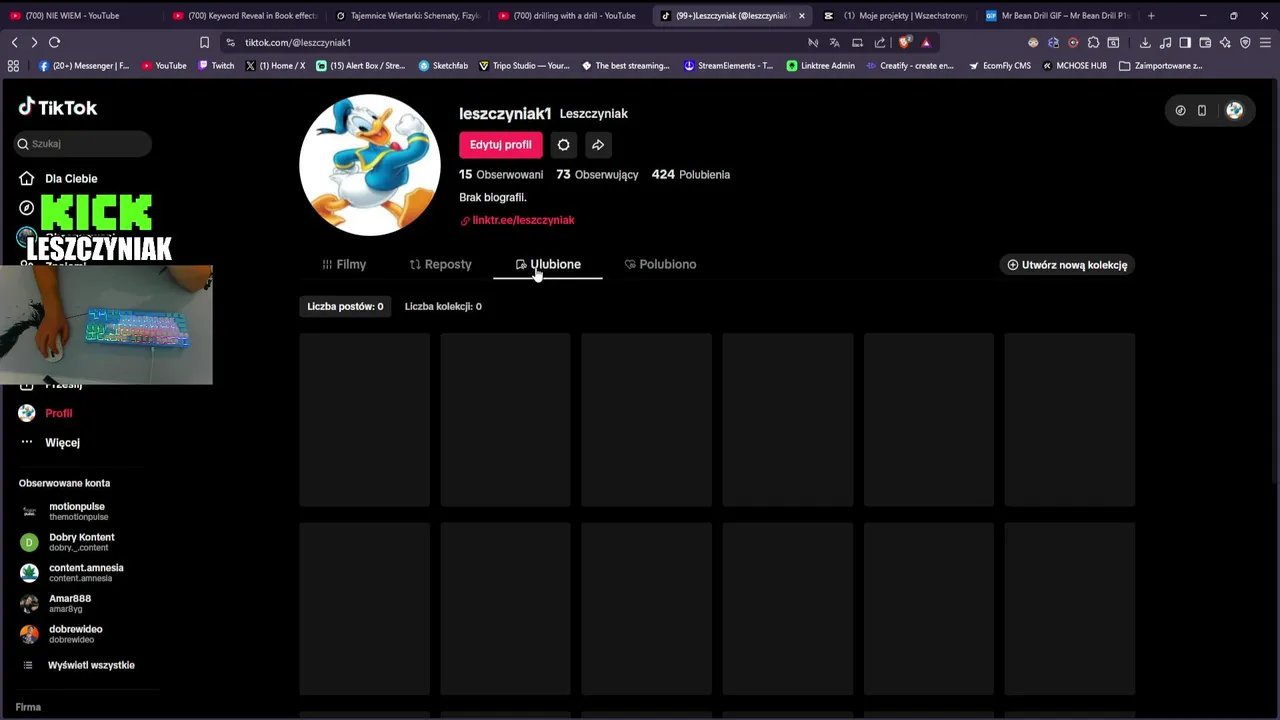Open the compass Explore icon in sidebar
Image resolution: width=1280 pixels, height=720 pixels.
click(x=27, y=208)
